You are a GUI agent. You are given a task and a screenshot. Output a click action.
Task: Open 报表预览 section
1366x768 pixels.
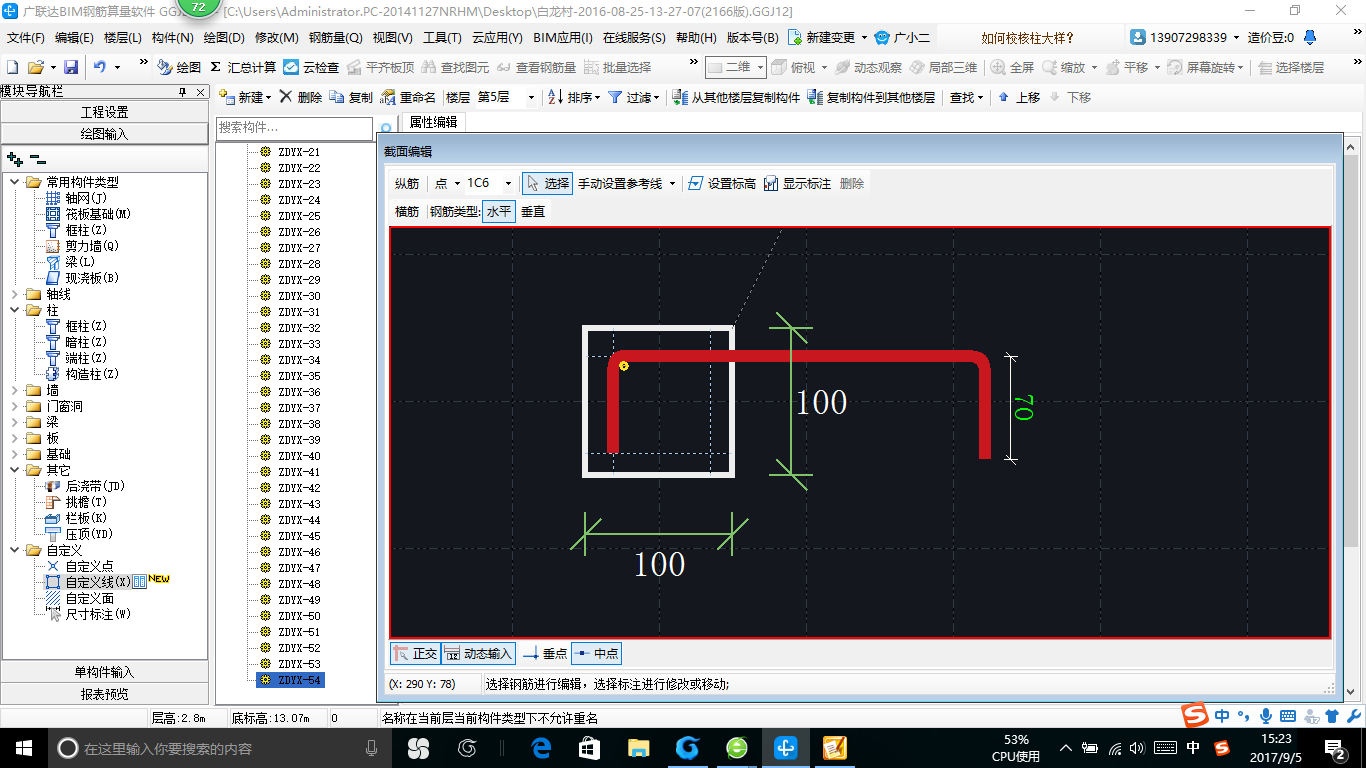(x=104, y=693)
